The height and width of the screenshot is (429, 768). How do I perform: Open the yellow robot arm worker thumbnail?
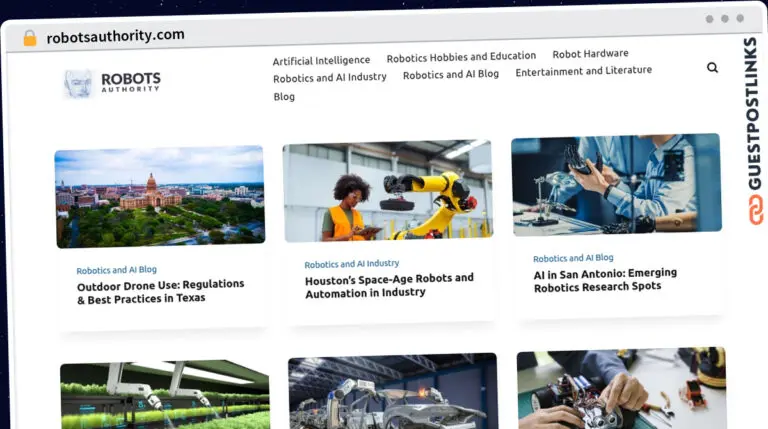(388, 191)
